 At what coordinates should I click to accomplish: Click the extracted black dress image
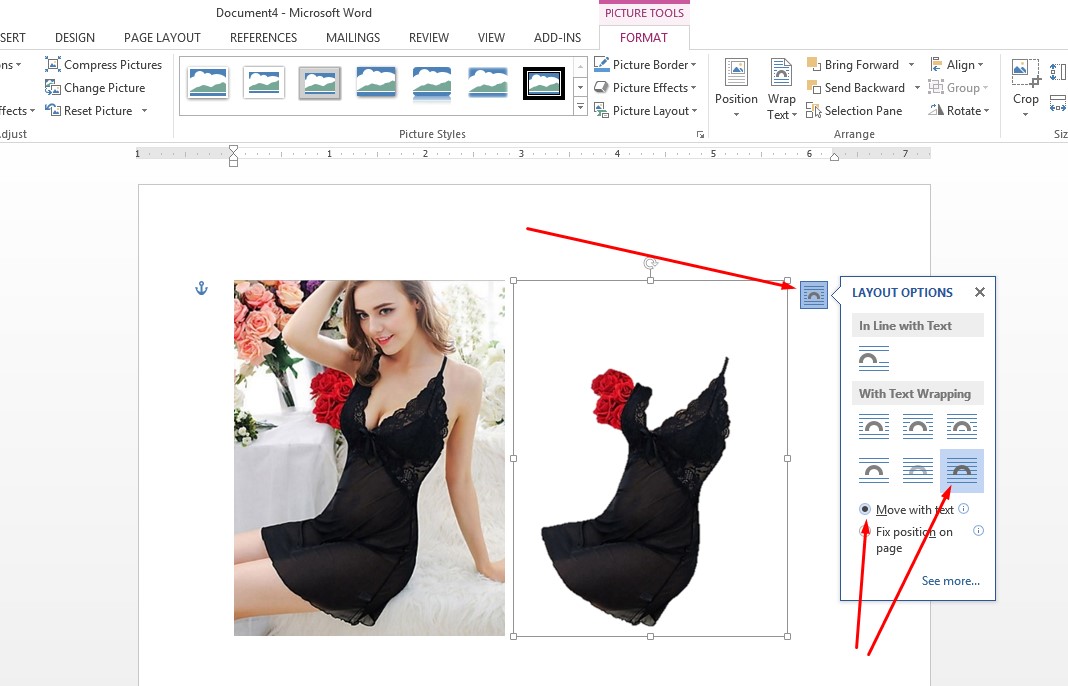click(x=650, y=458)
